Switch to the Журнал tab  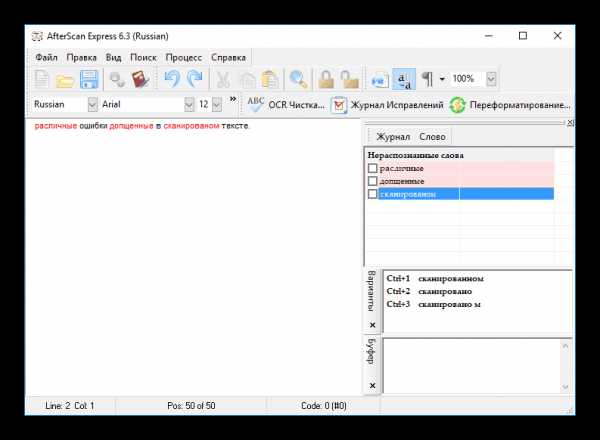click(x=393, y=137)
